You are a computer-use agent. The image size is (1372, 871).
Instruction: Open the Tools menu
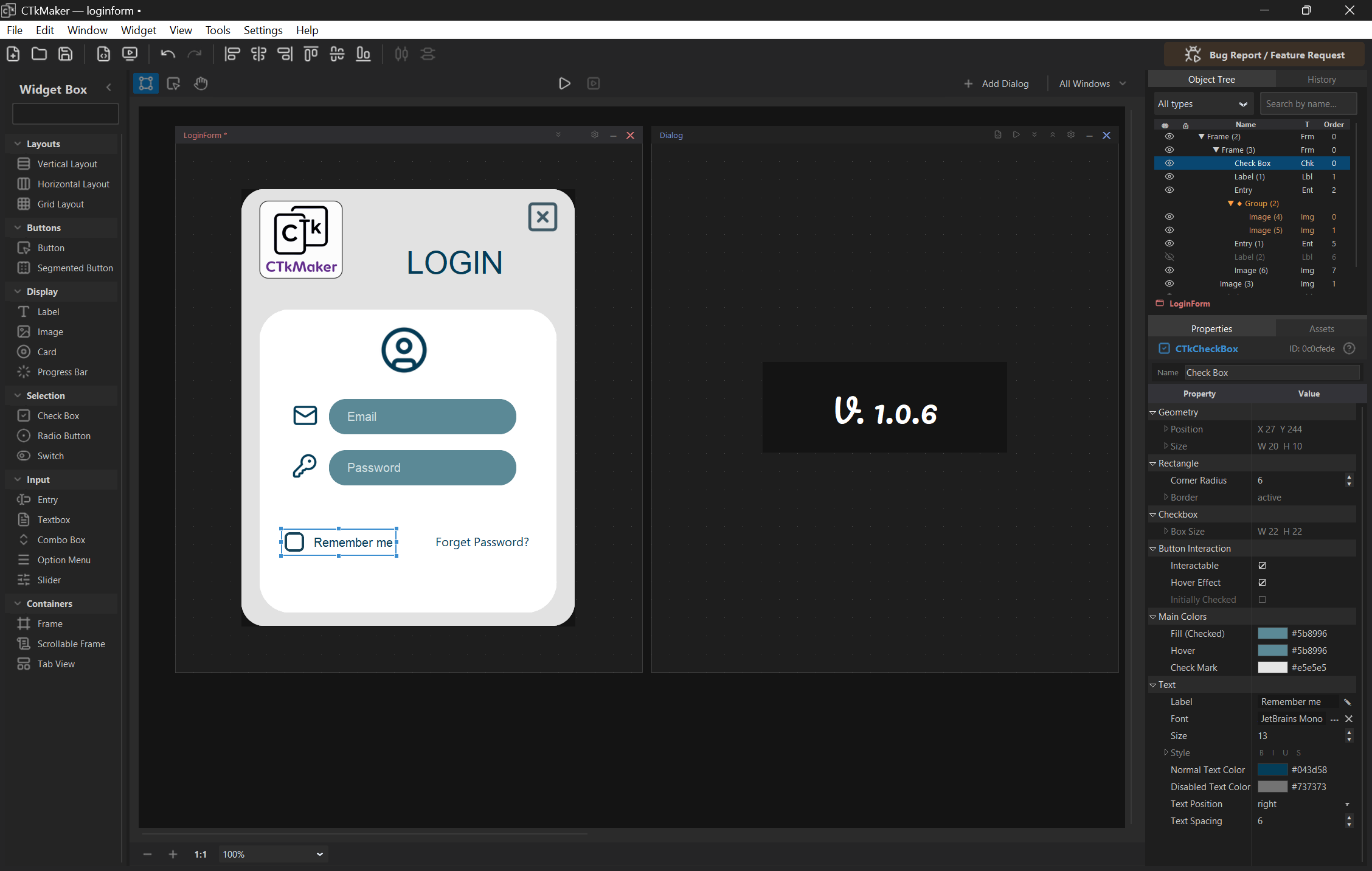coord(218,30)
